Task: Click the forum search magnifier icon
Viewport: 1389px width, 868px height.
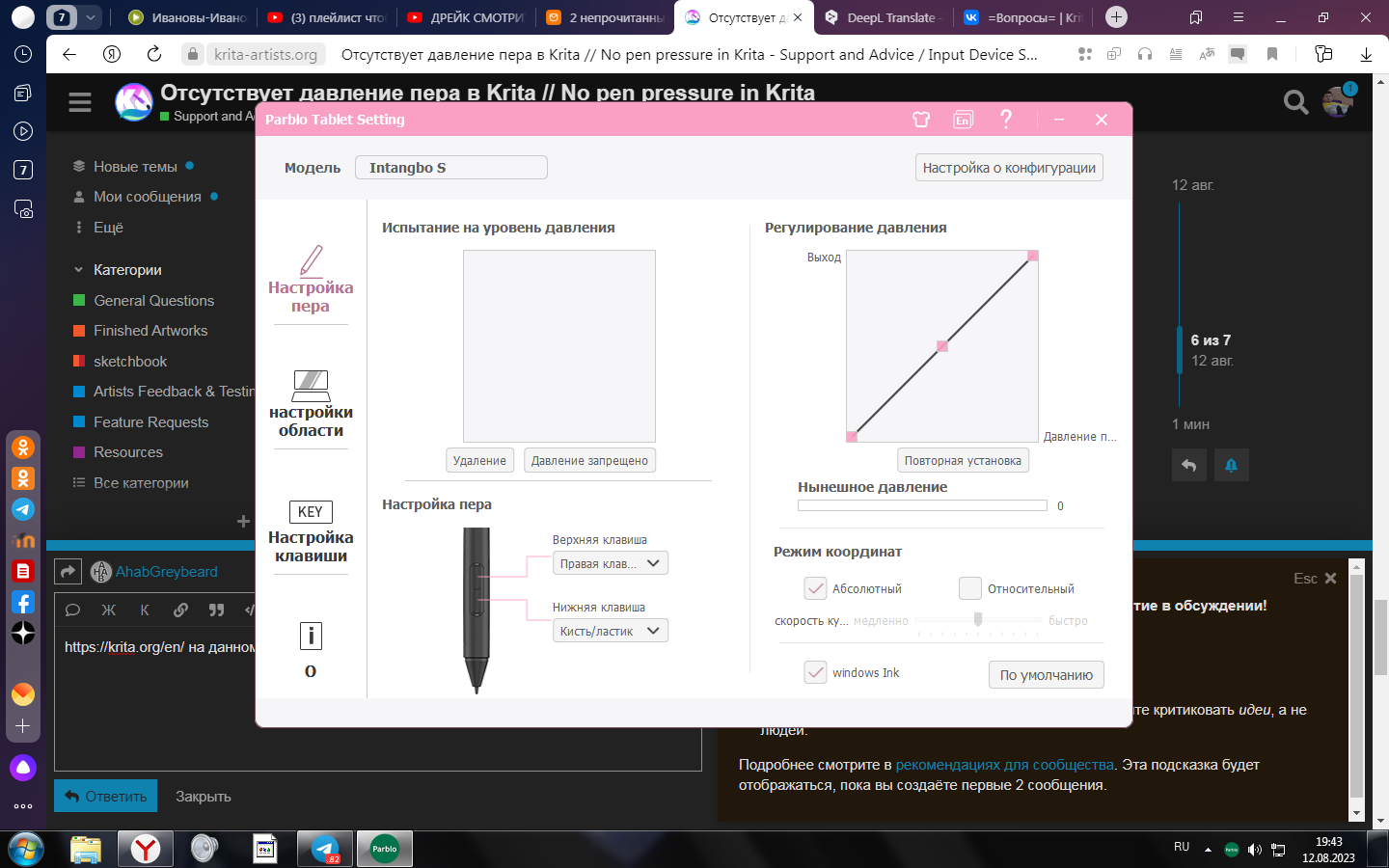Action: (1295, 101)
